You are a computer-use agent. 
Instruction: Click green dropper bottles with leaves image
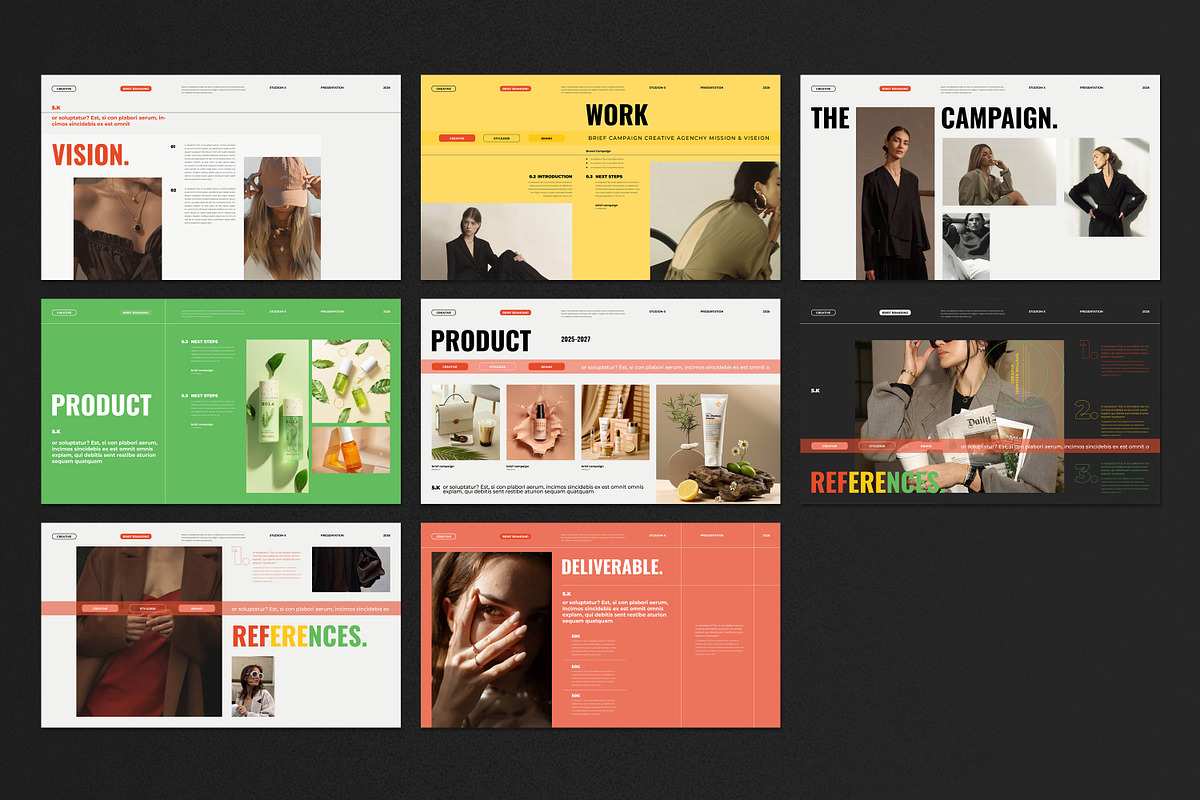click(x=351, y=380)
